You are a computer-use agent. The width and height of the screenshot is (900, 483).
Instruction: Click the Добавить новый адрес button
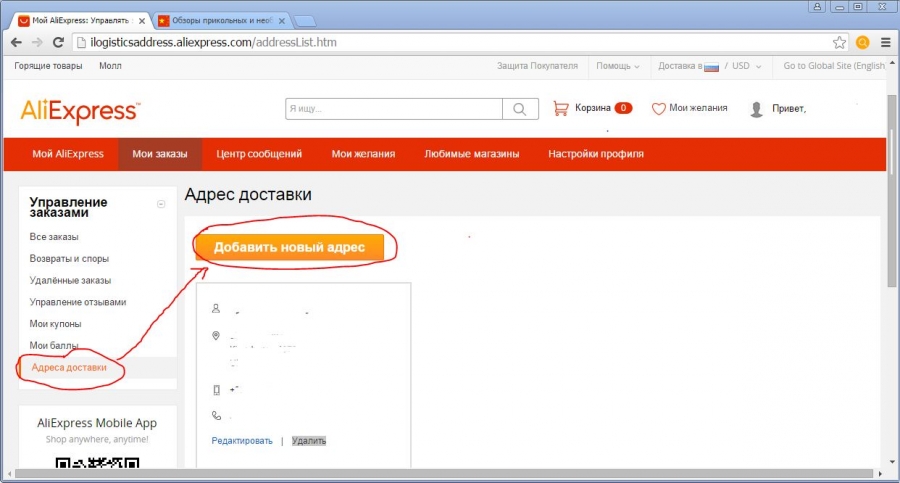coord(289,248)
